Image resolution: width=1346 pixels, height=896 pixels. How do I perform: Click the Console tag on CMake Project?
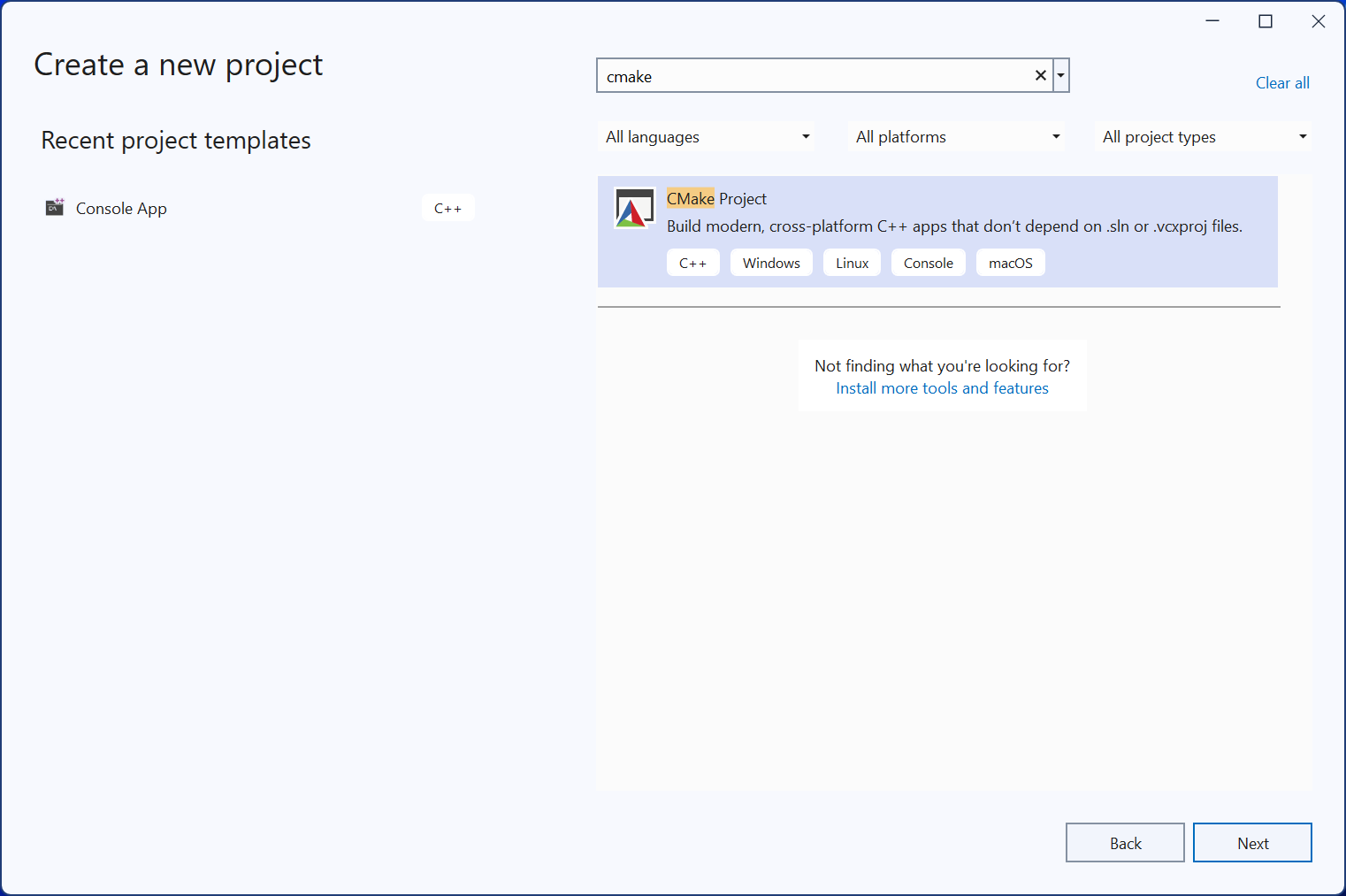(928, 264)
